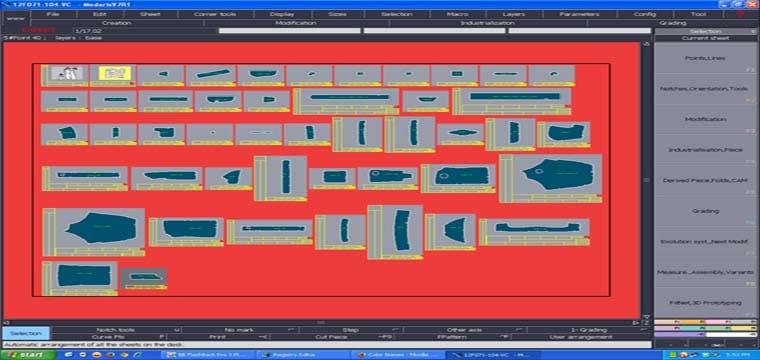This screenshot has height=360, width=760.
Task: Click the vertical scrollbar of the desk
Action: (646, 179)
